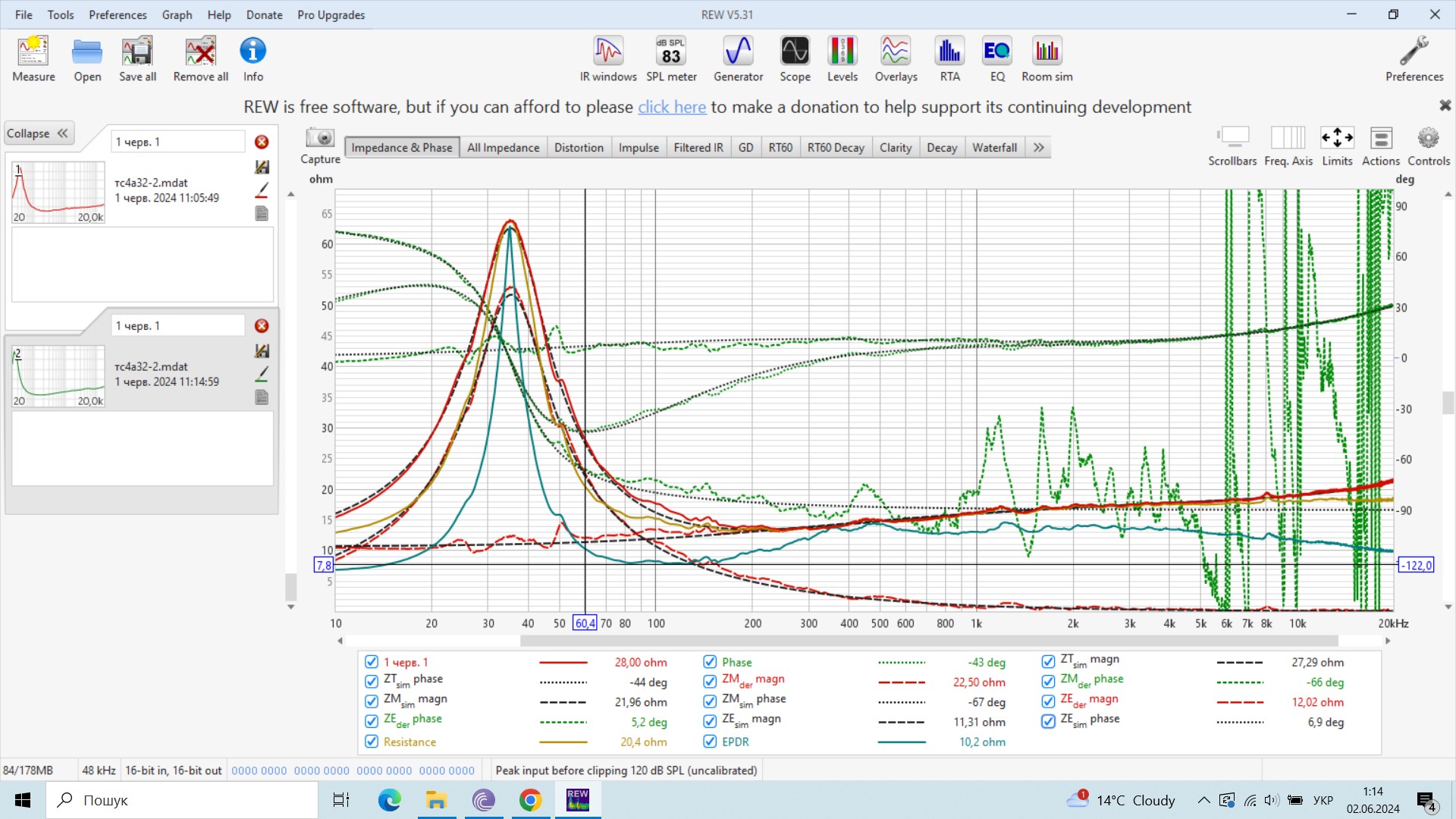
Task: Open Preferences via wrench icon
Action: (x=1414, y=58)
